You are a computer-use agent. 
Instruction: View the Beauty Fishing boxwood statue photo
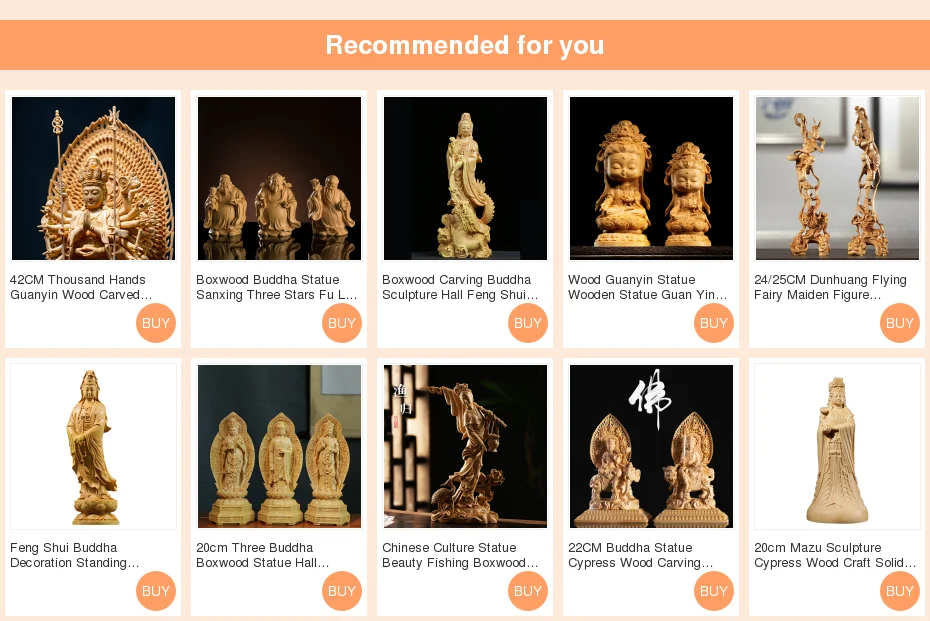pos(465,447)
